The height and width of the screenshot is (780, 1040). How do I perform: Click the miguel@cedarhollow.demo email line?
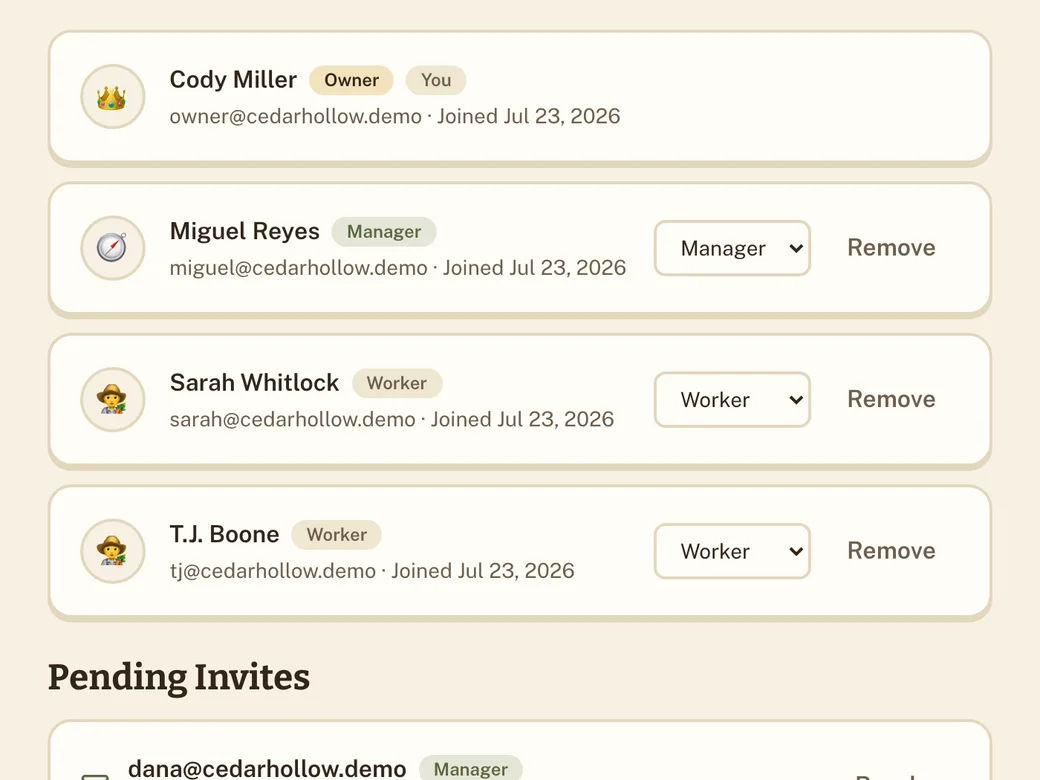(398, 267)
